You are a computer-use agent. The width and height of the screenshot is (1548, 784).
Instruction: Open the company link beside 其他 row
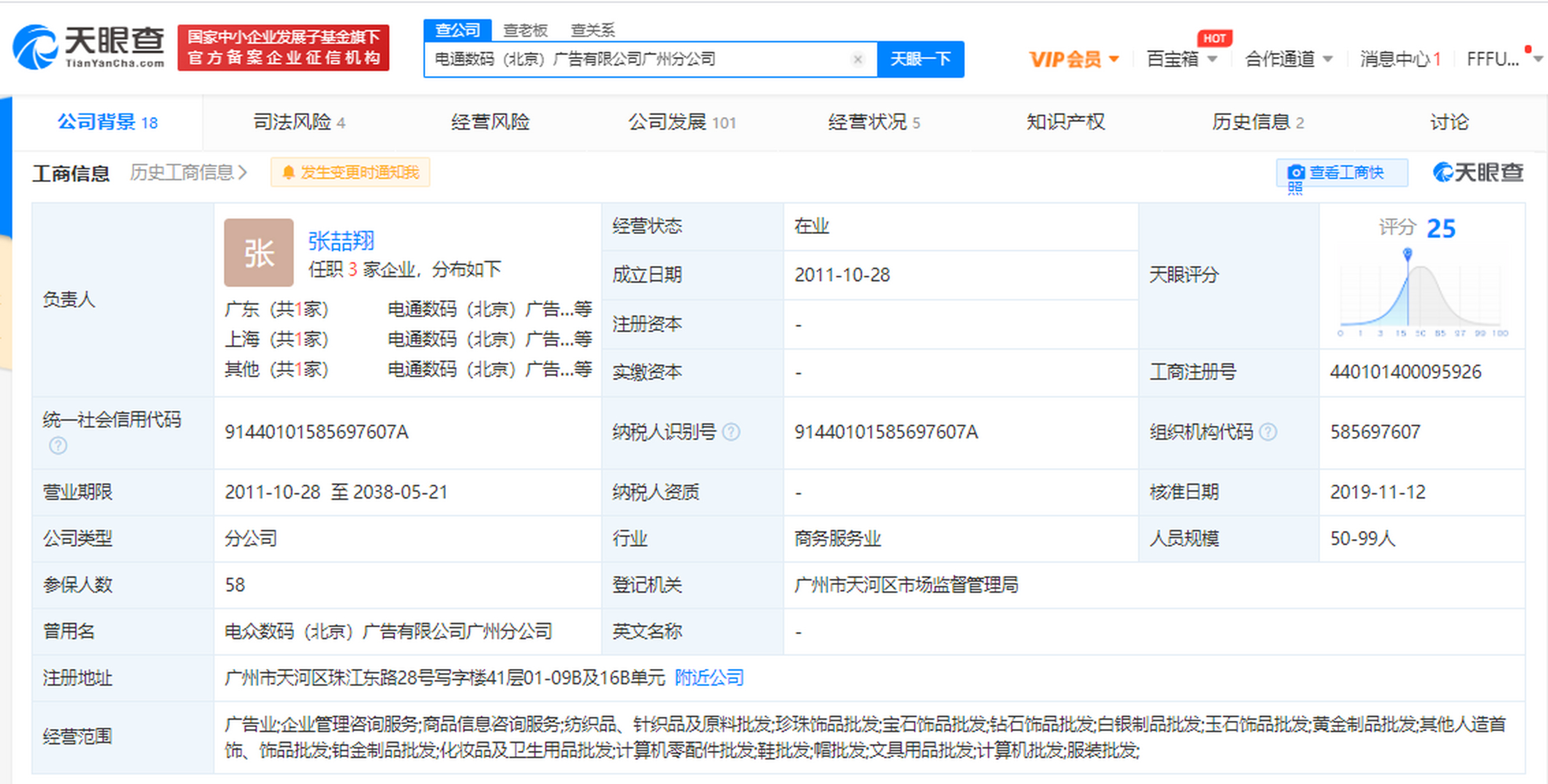(490, 369)
